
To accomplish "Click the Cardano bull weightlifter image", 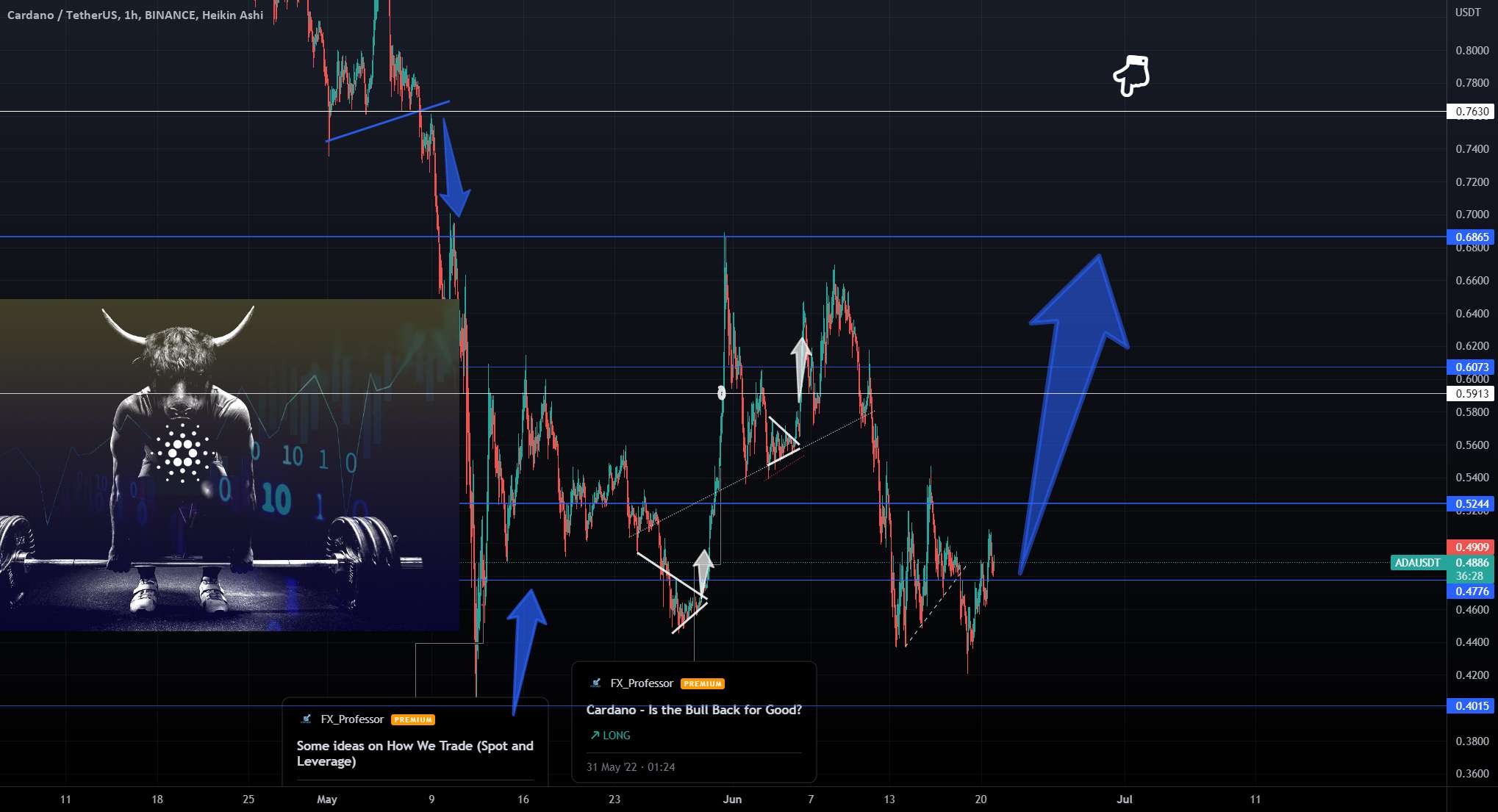I will point(229,464).
